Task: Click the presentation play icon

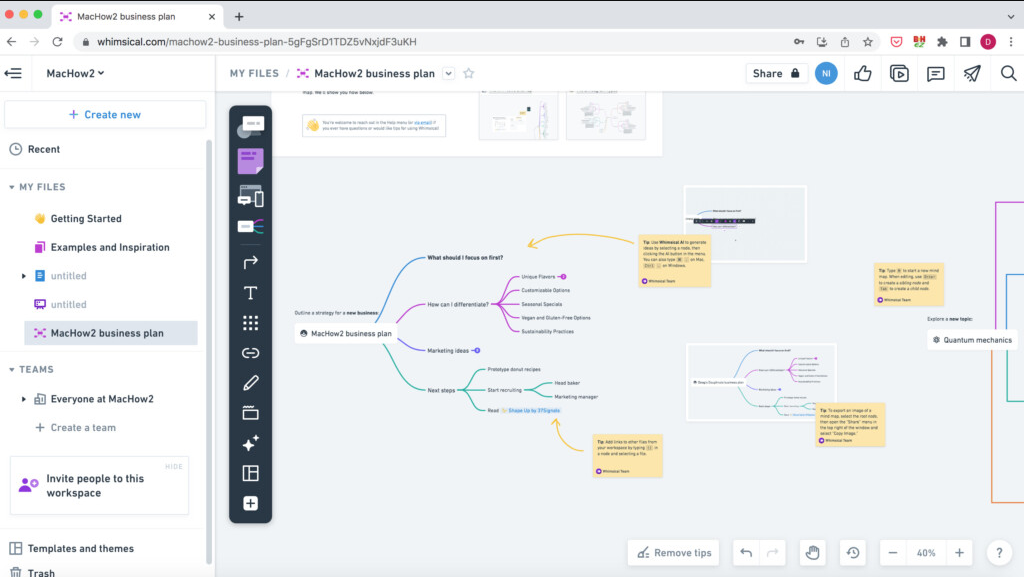Action: (899, 73)
